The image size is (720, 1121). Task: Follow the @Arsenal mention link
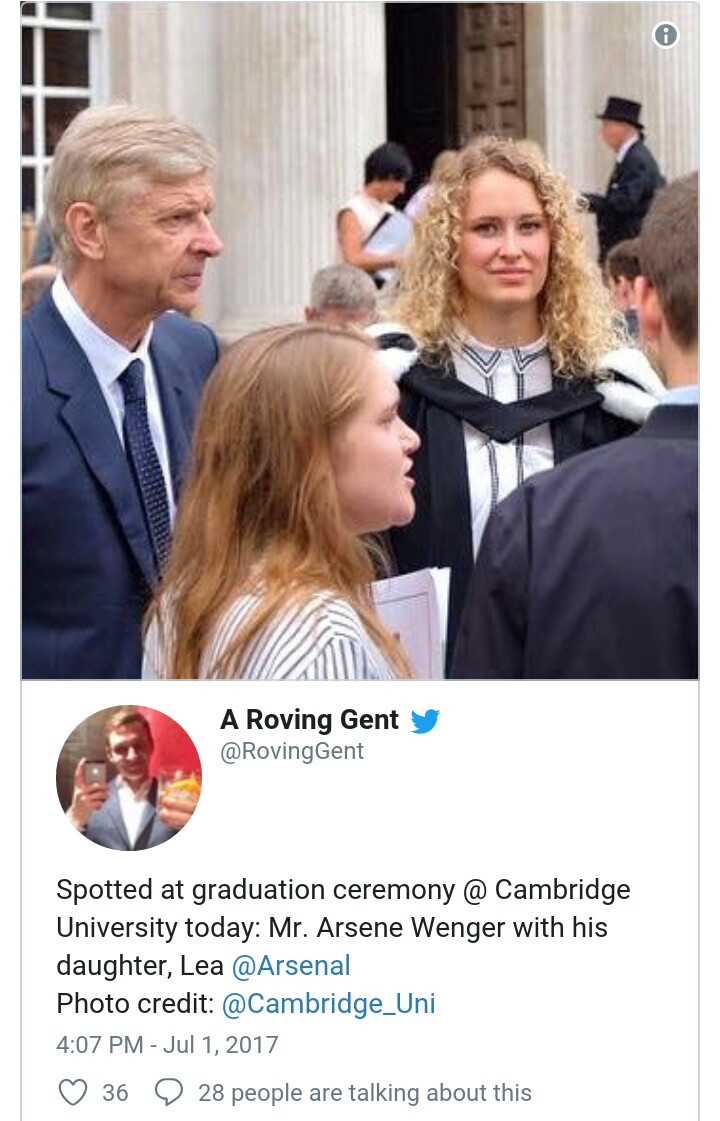click(x=291, y=966)
